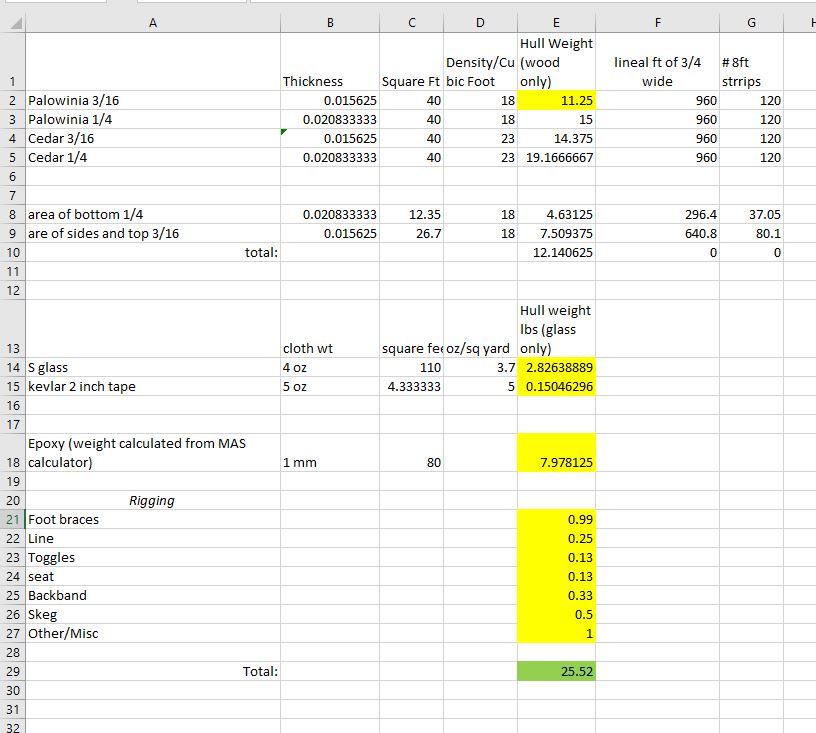Select Backband weight 0.33
The image size is (816, 733).
(x=556, y=595)
